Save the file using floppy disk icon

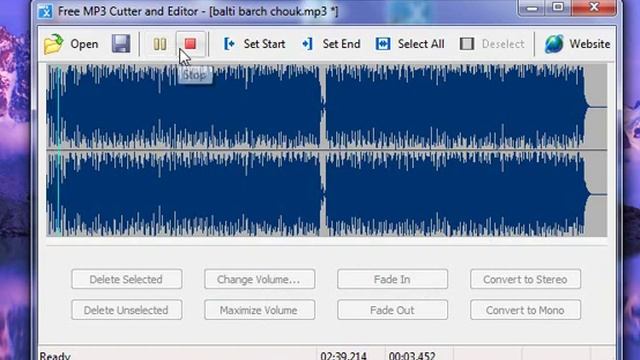click(121, 44)
